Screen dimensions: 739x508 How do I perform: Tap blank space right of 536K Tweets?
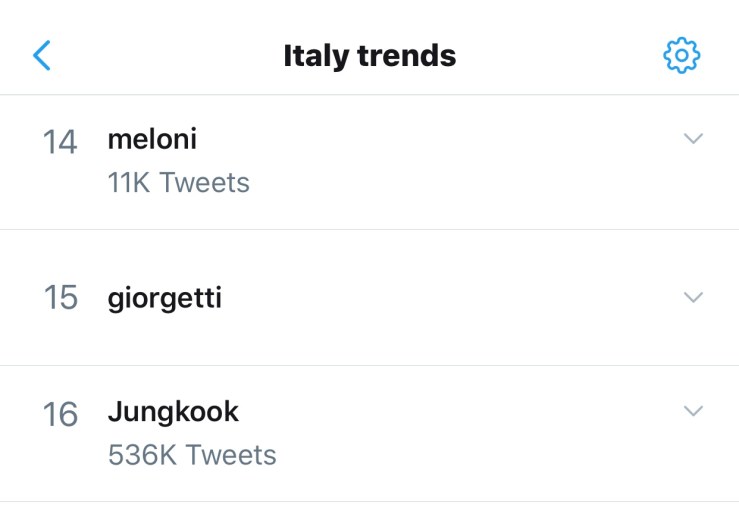point(480,456)
